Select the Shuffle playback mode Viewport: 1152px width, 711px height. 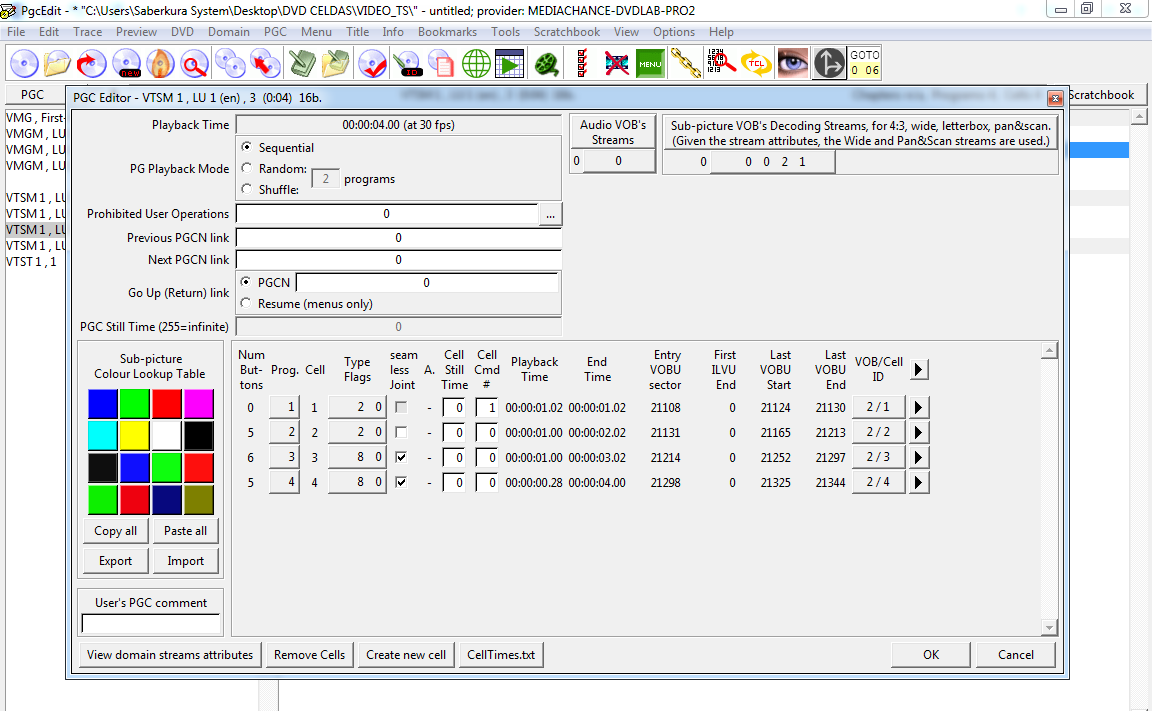(247, 190)
